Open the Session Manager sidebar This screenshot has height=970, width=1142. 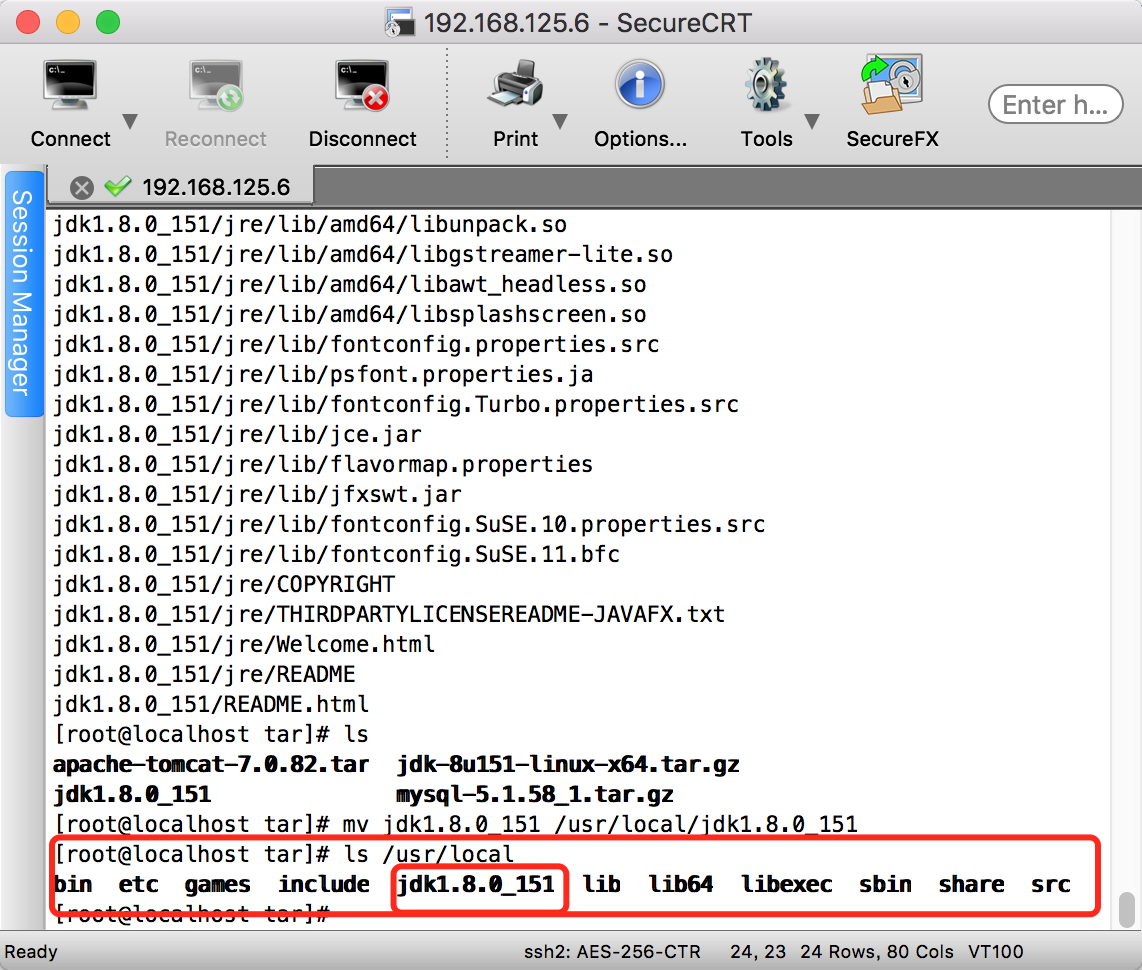[24, 290]
